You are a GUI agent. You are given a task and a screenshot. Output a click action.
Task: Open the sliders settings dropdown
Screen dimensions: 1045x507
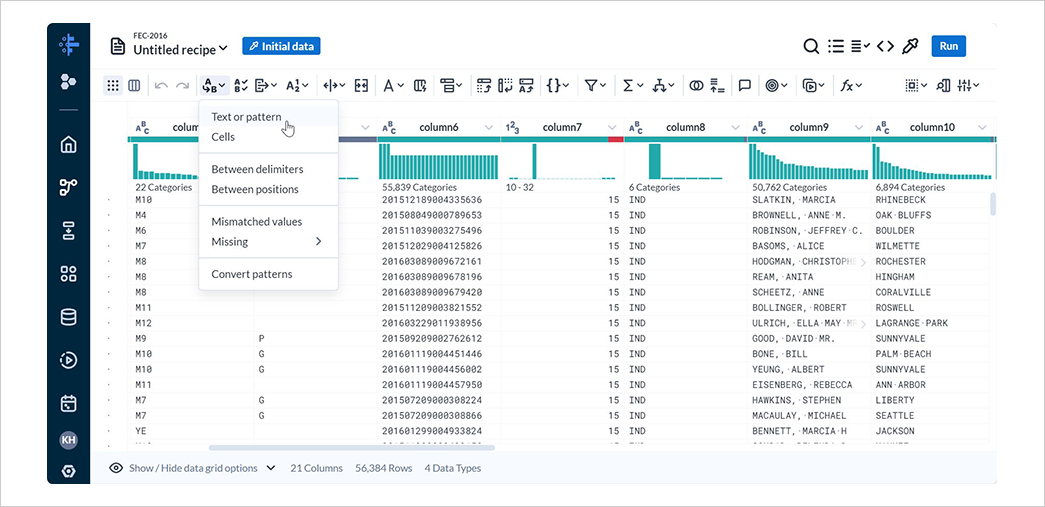(968, 85)
